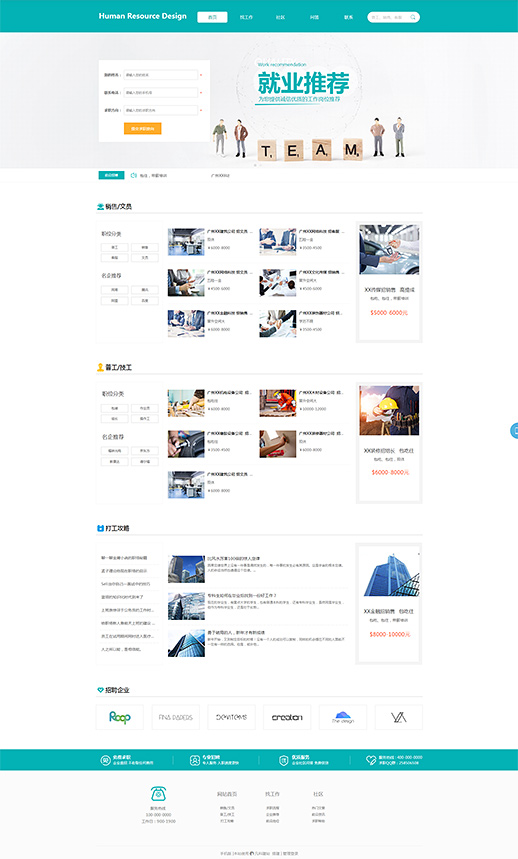Click the speaker announcement icon below banner
518x859 pixels.
click(x=134, y=175)
